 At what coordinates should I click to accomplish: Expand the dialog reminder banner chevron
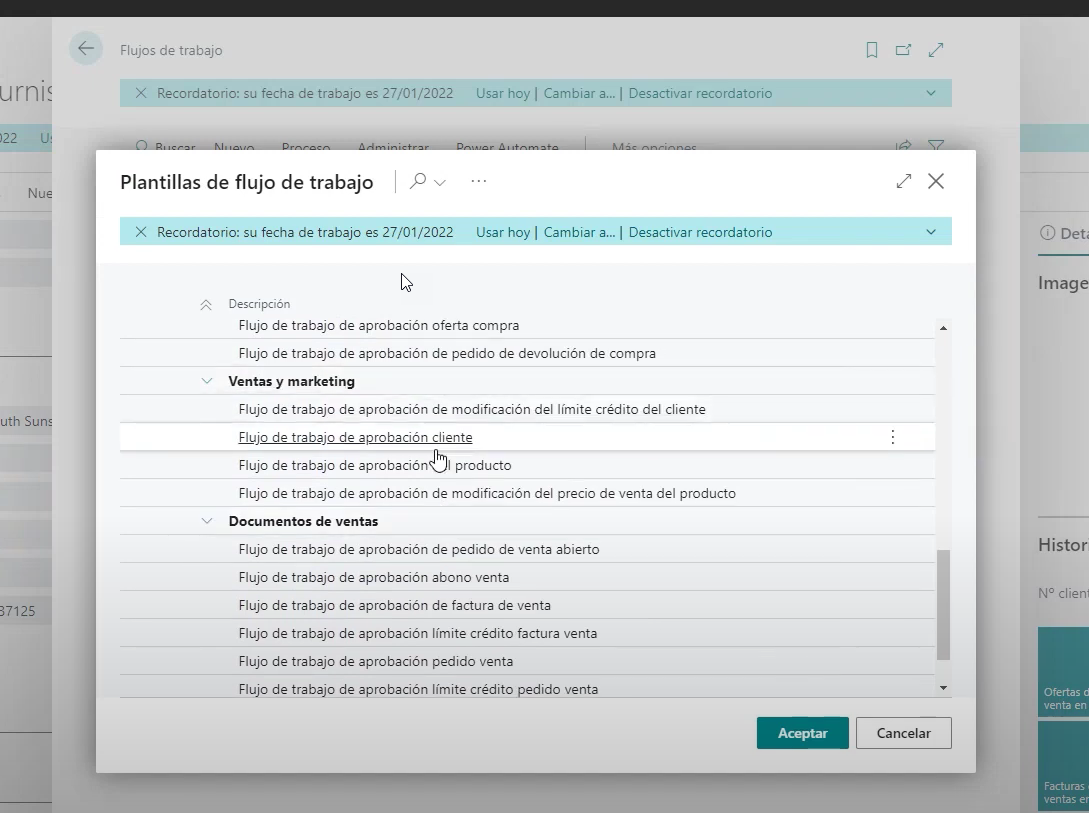(x=931, y=232)
